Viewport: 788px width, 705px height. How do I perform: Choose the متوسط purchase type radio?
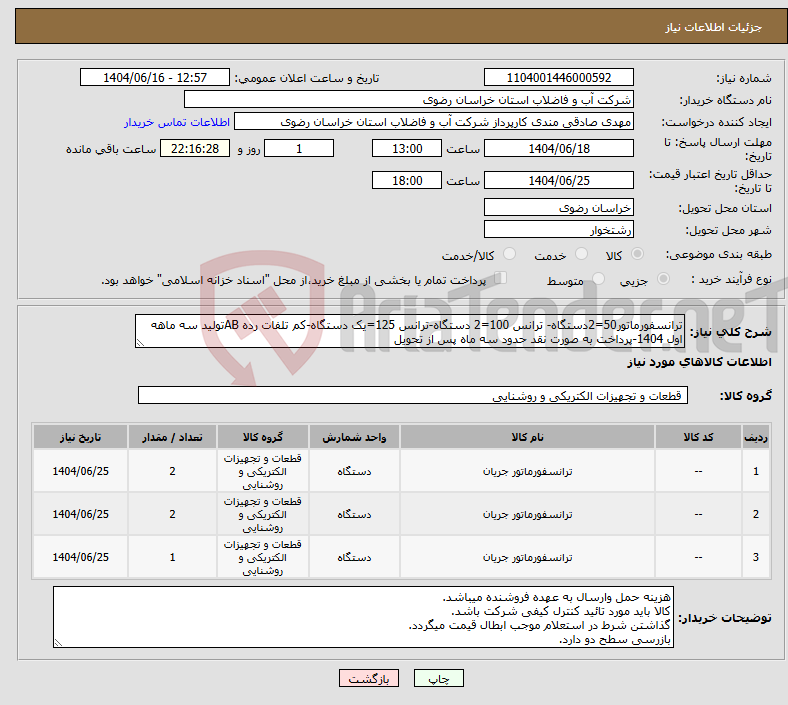tap(598, 278)
